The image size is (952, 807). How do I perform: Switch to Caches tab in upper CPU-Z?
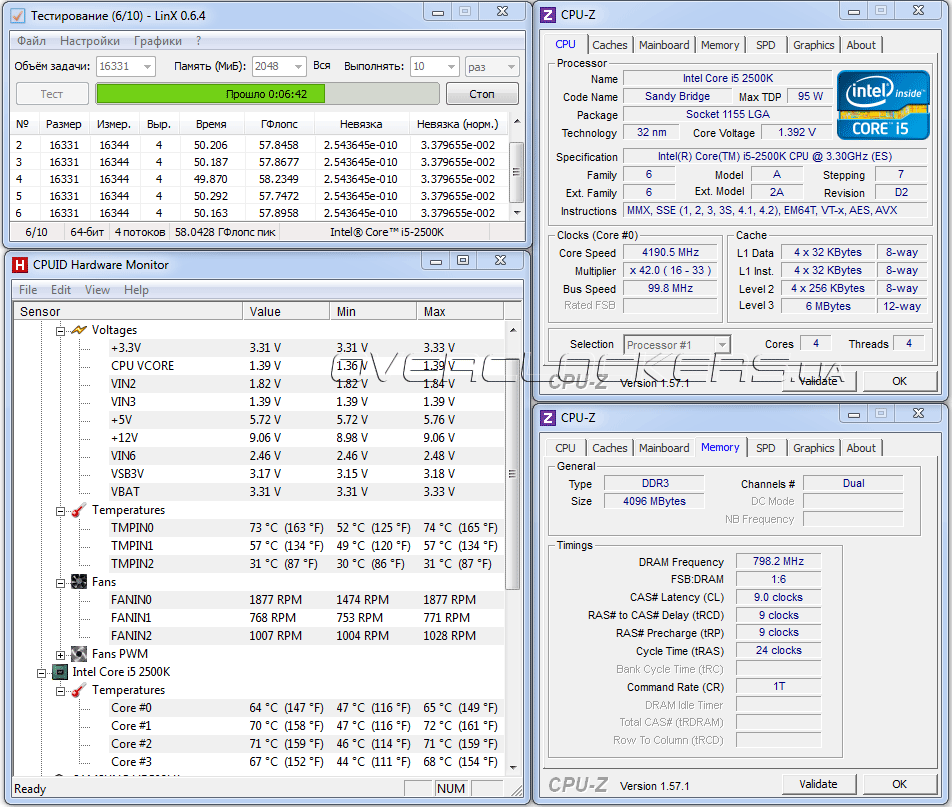tap(610, 45)
